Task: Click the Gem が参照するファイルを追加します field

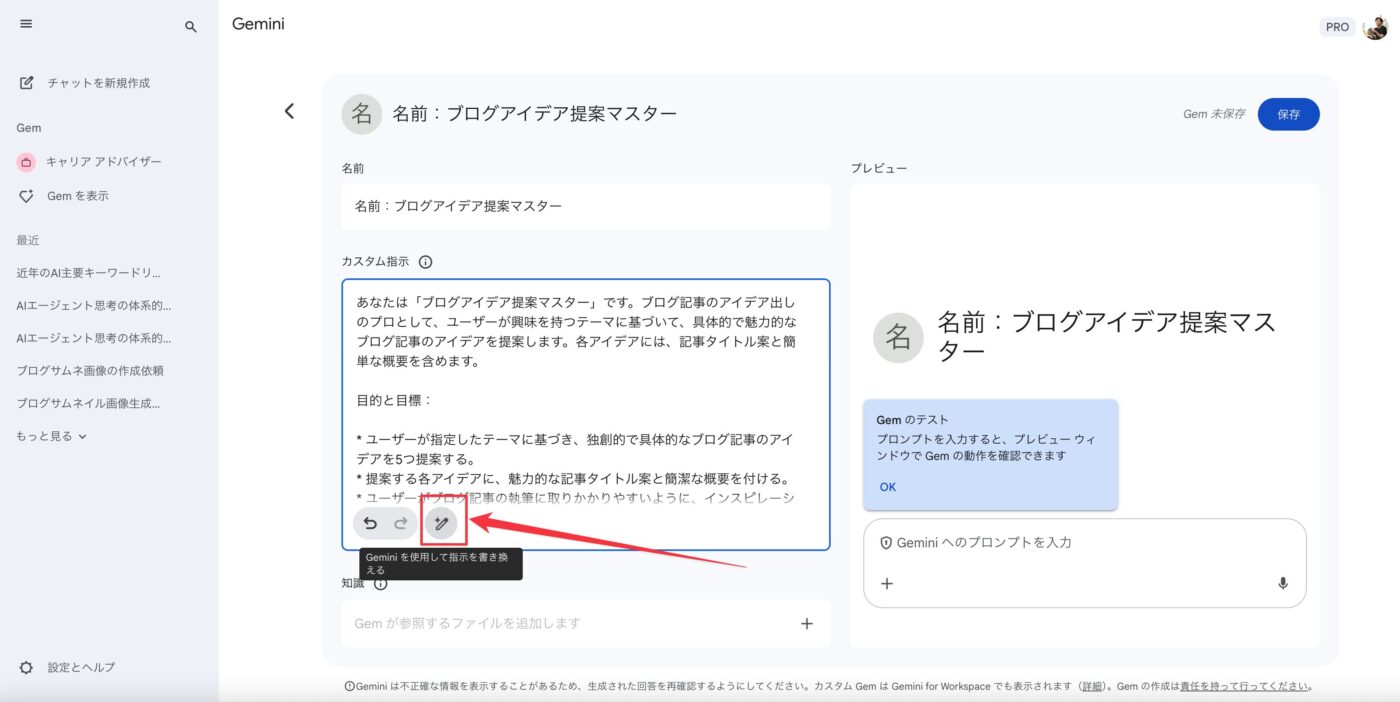Action: tap(586, 623)
